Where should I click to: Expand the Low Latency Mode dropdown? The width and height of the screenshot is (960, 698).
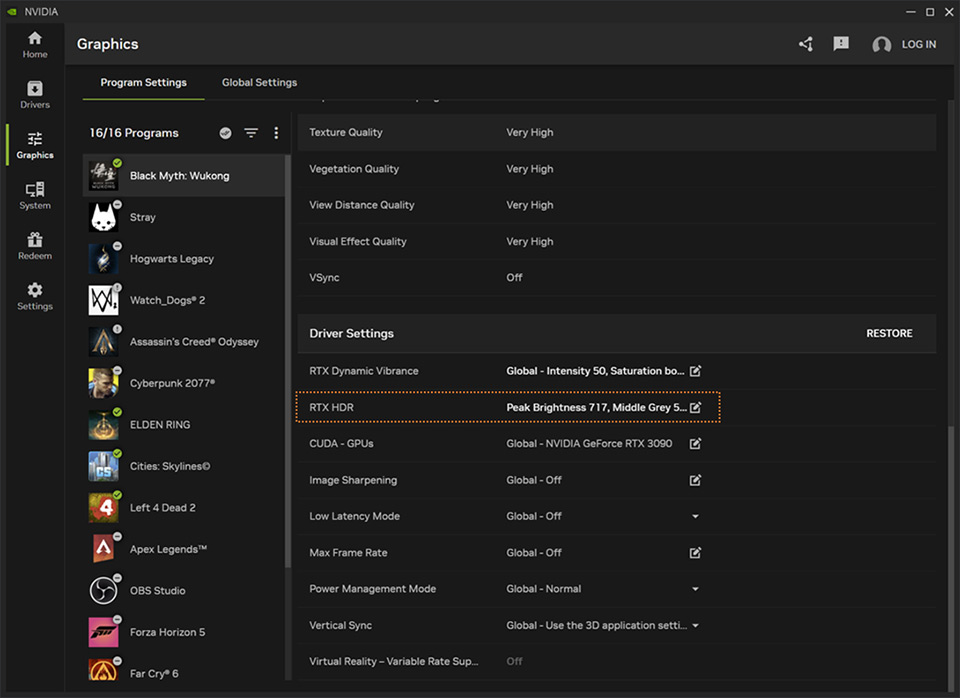point(696,517)
